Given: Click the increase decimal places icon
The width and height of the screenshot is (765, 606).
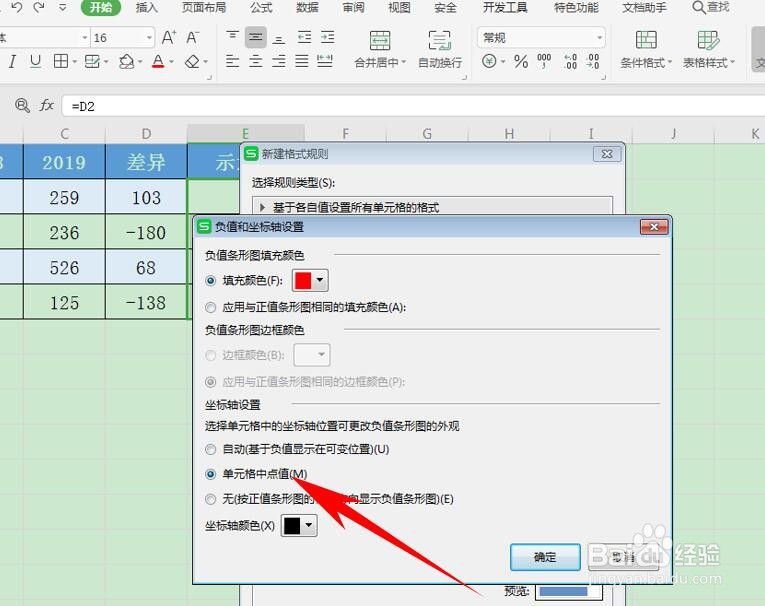Looking at the screenshot, I should (x=570, y=61).
